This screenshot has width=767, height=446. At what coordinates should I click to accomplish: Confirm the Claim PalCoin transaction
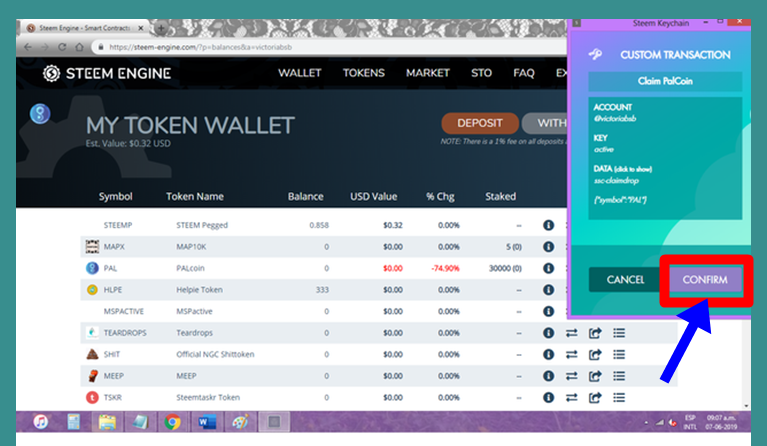tap(705, 280)
